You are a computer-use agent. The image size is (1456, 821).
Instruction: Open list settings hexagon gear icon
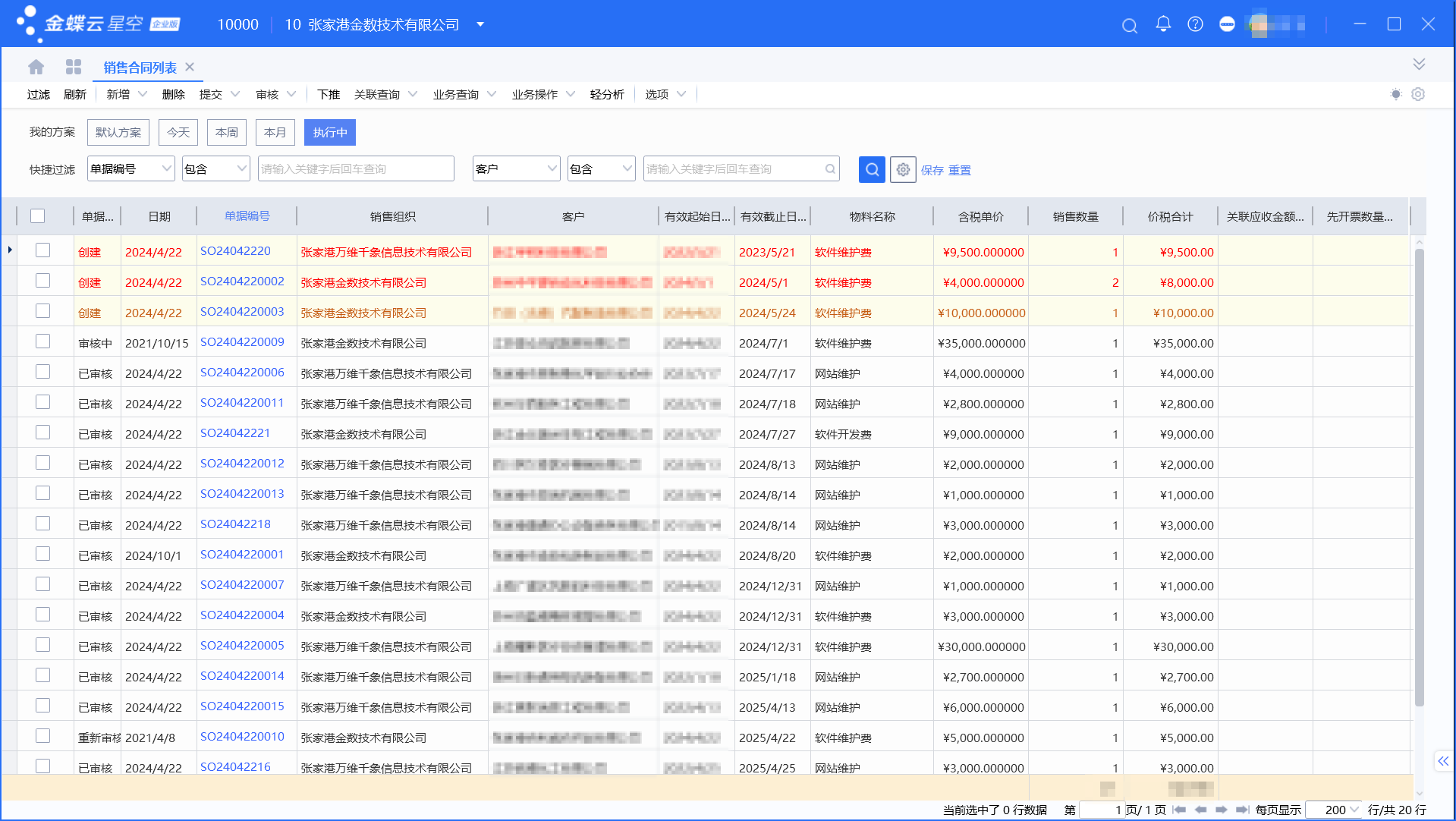pyautogui.click(x=1418, y=94)
